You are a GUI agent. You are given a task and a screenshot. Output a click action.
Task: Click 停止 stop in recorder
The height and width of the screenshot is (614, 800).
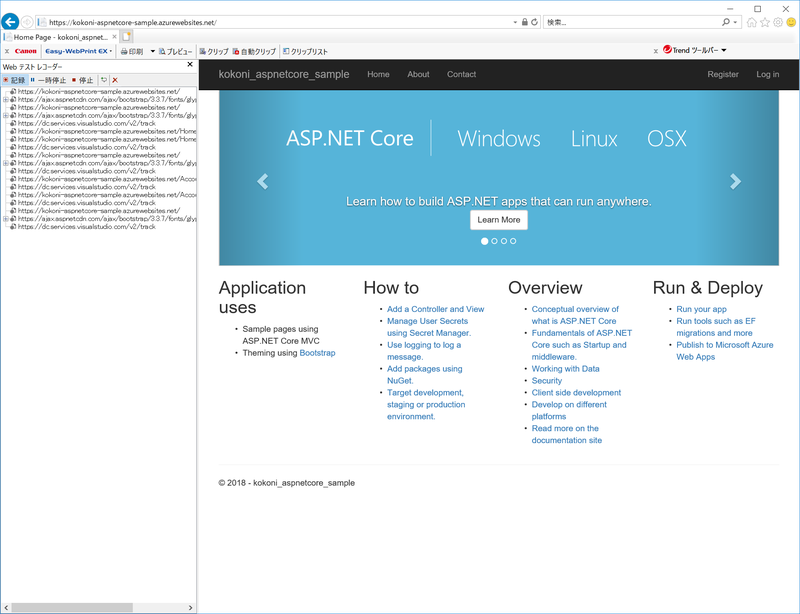[x=83, y=80]
